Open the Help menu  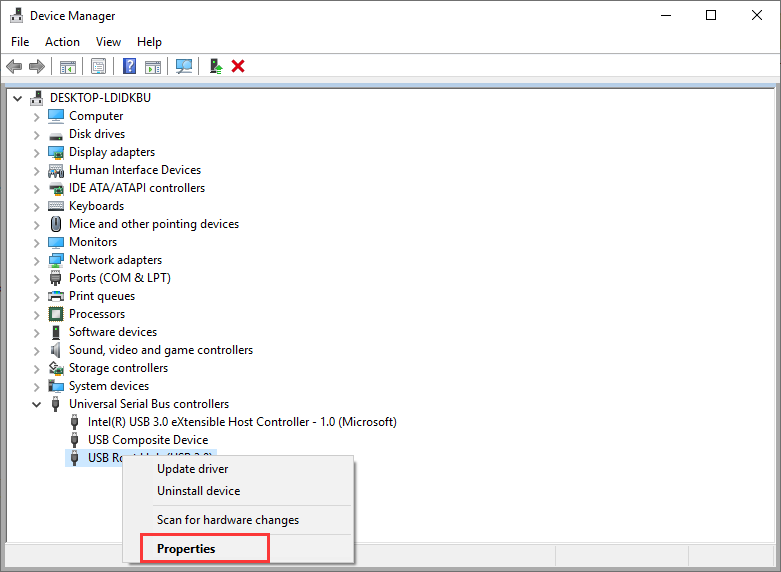[x=149, y=42]
